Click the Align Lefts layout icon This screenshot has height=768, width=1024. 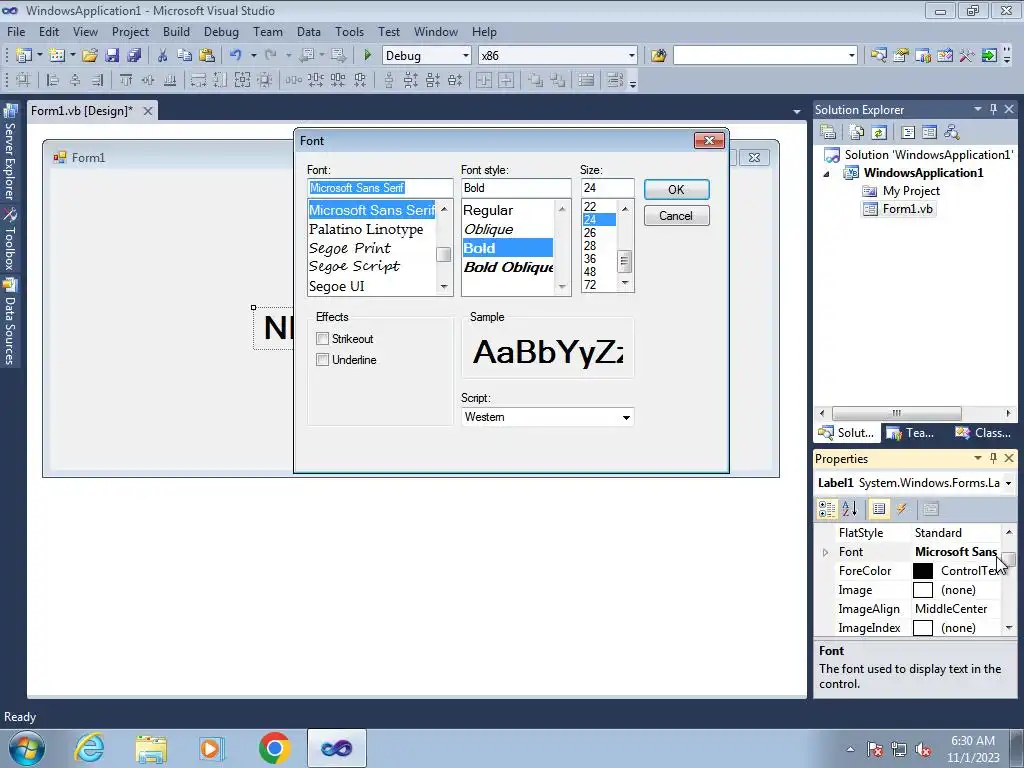(54, 80)
